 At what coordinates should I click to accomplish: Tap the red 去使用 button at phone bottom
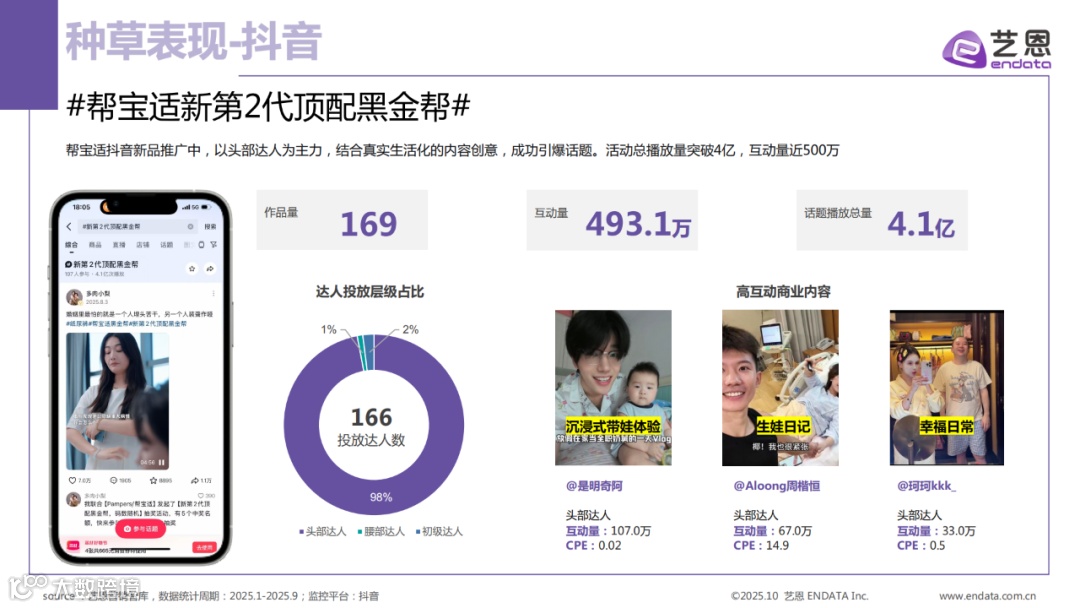(205, 547)
